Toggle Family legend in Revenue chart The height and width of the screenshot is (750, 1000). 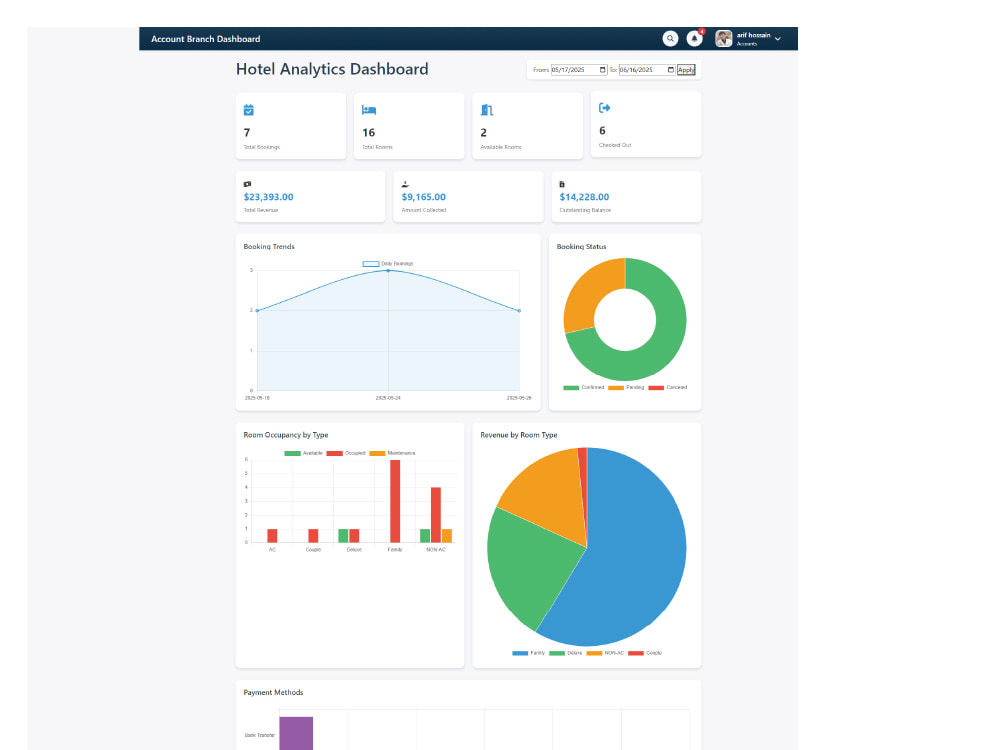(529, 653)
